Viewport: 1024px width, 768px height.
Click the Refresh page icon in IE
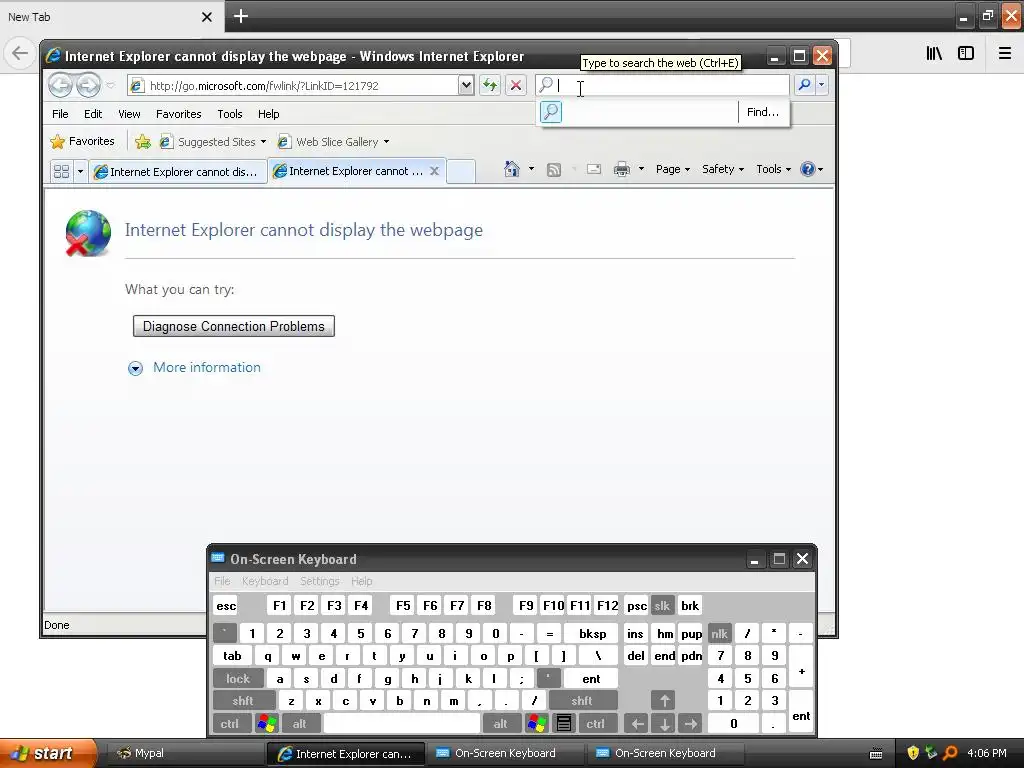pos(490,85)
